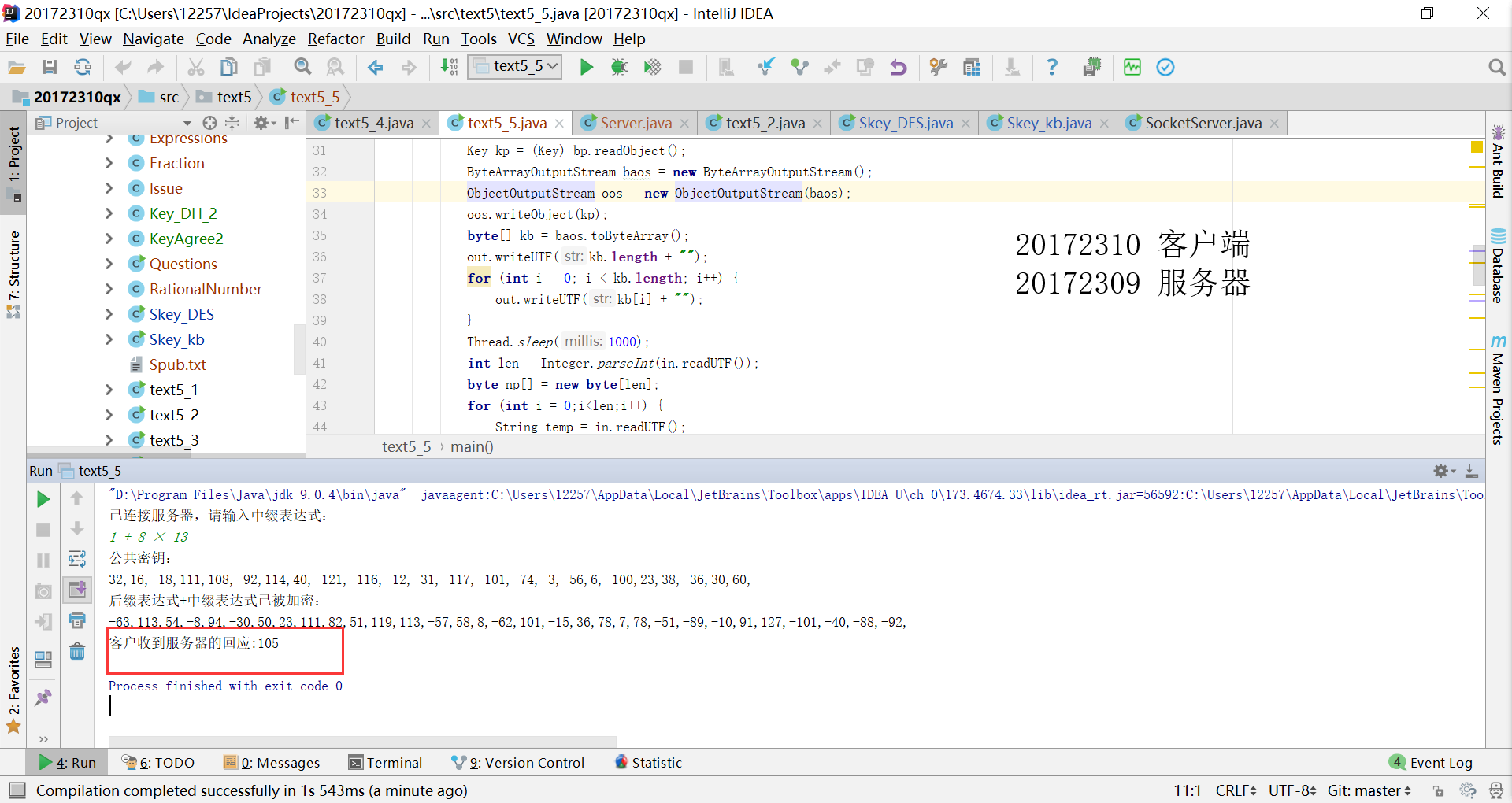1512x803 pixels.
Task: Start debugging with the bug icon
Action: tap(619, 68)
